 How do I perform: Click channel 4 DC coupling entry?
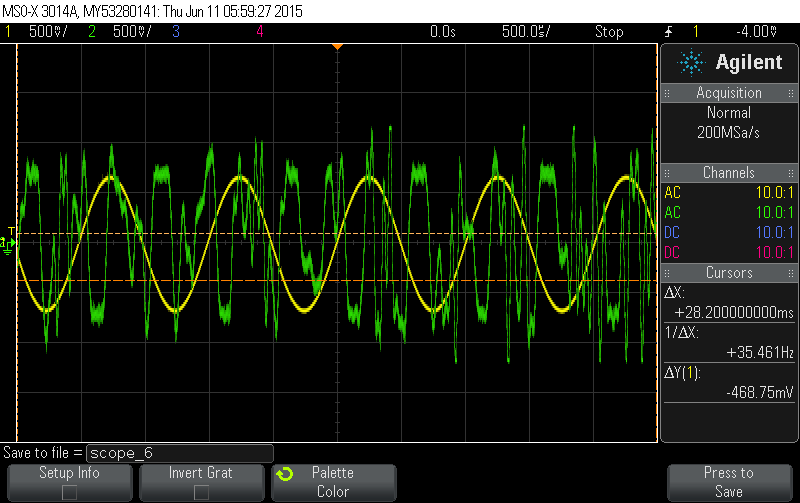672,253
